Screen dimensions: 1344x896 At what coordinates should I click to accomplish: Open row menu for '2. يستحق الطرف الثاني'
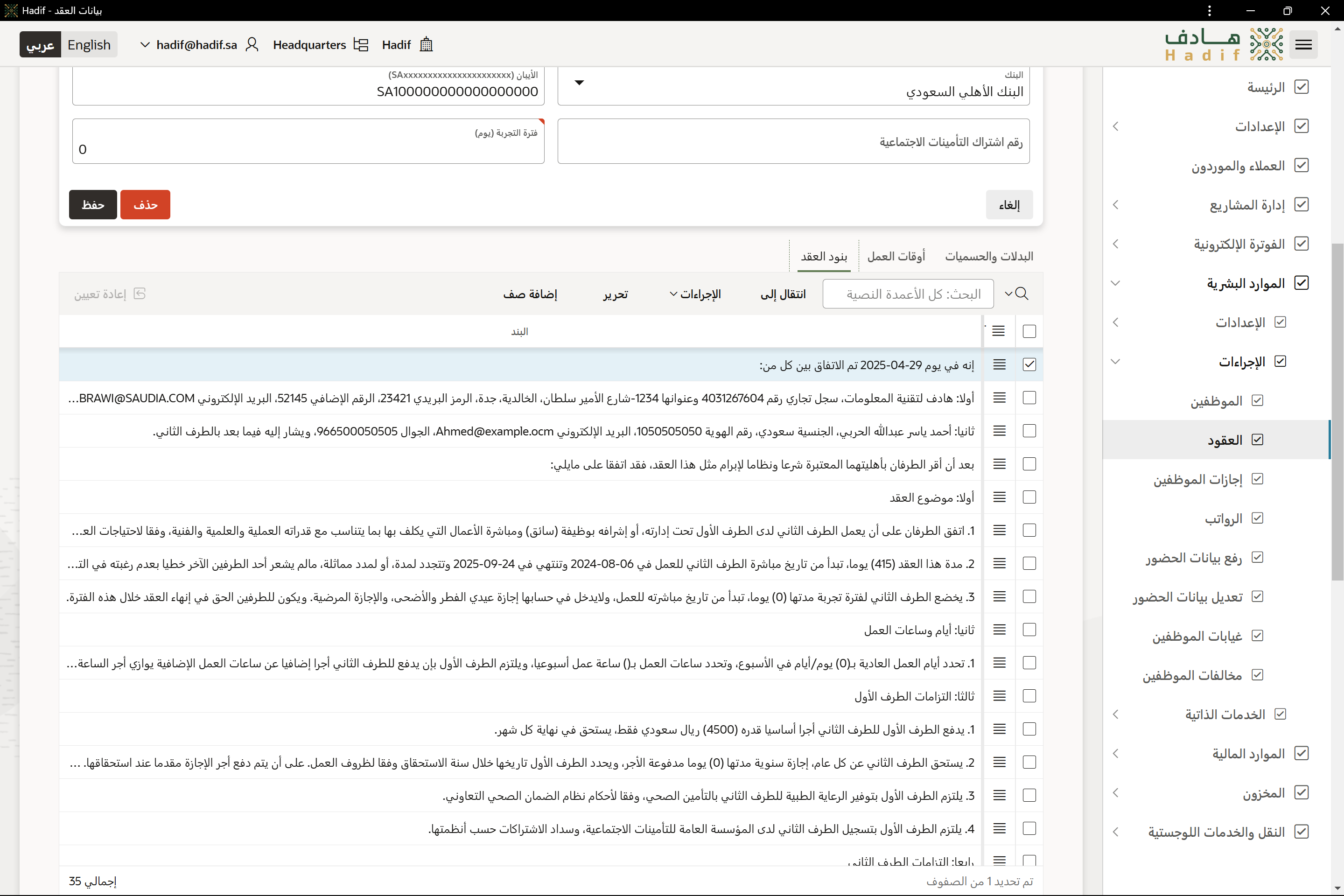[x=1000, y=762]
